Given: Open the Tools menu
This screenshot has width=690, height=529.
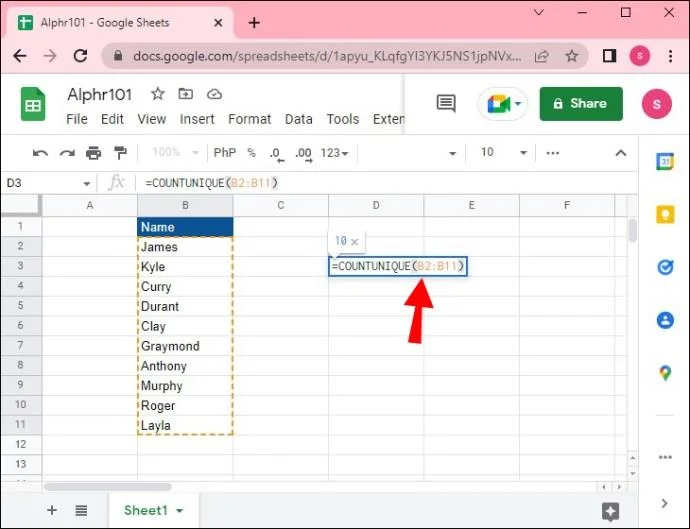Looking at the screenshot, I should (342, 119).
